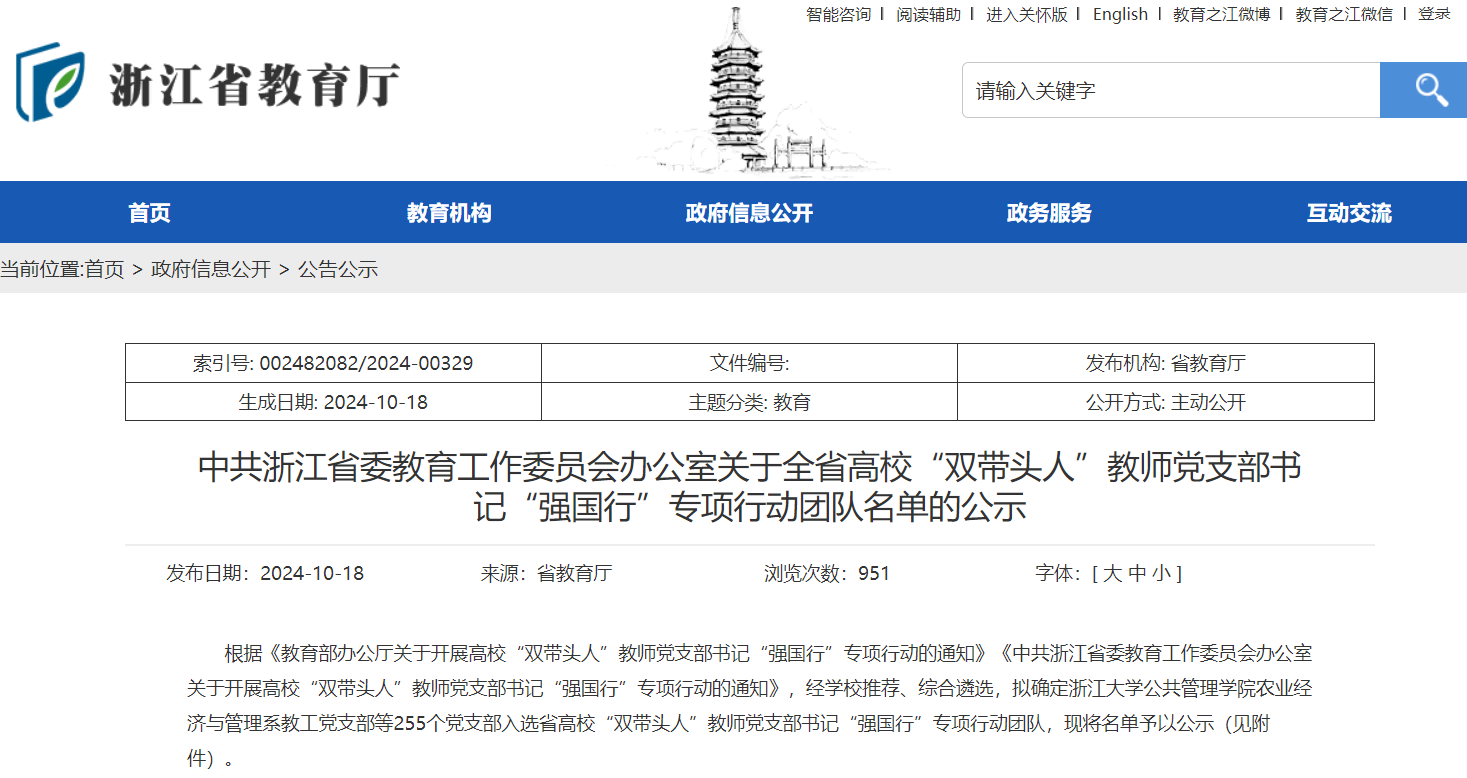The height and width of the screenshot is (778, 1467).
Task: Click 公告公示 in the breadcrumb
Action: coord(338,269)
